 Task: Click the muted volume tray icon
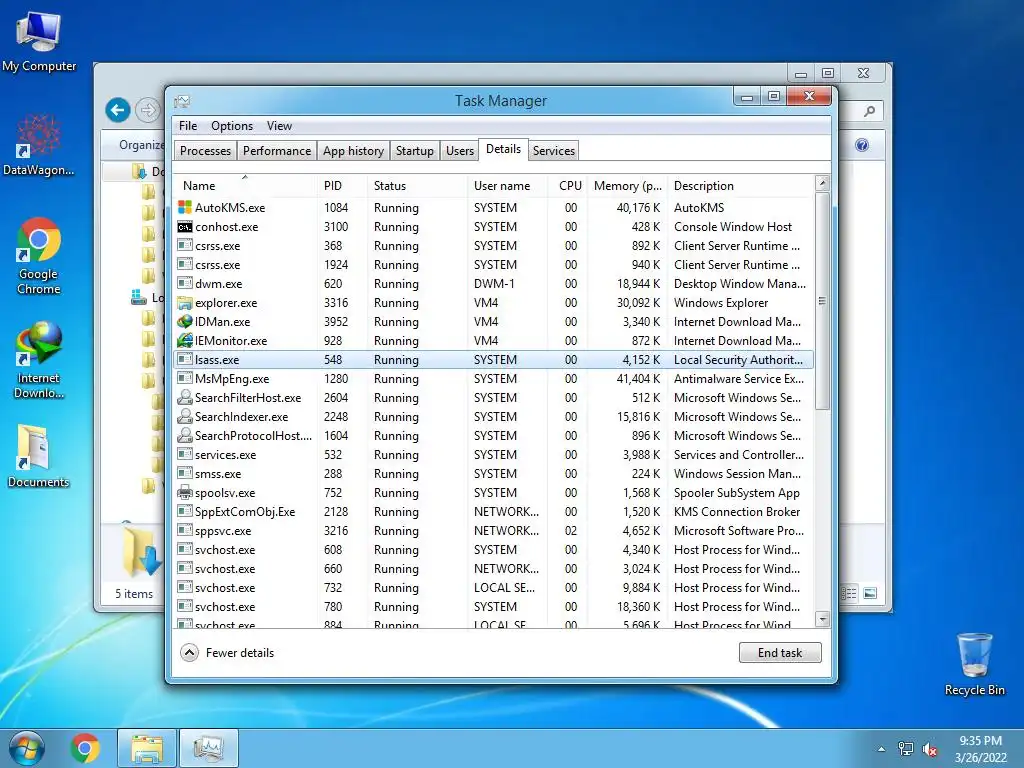930,749
